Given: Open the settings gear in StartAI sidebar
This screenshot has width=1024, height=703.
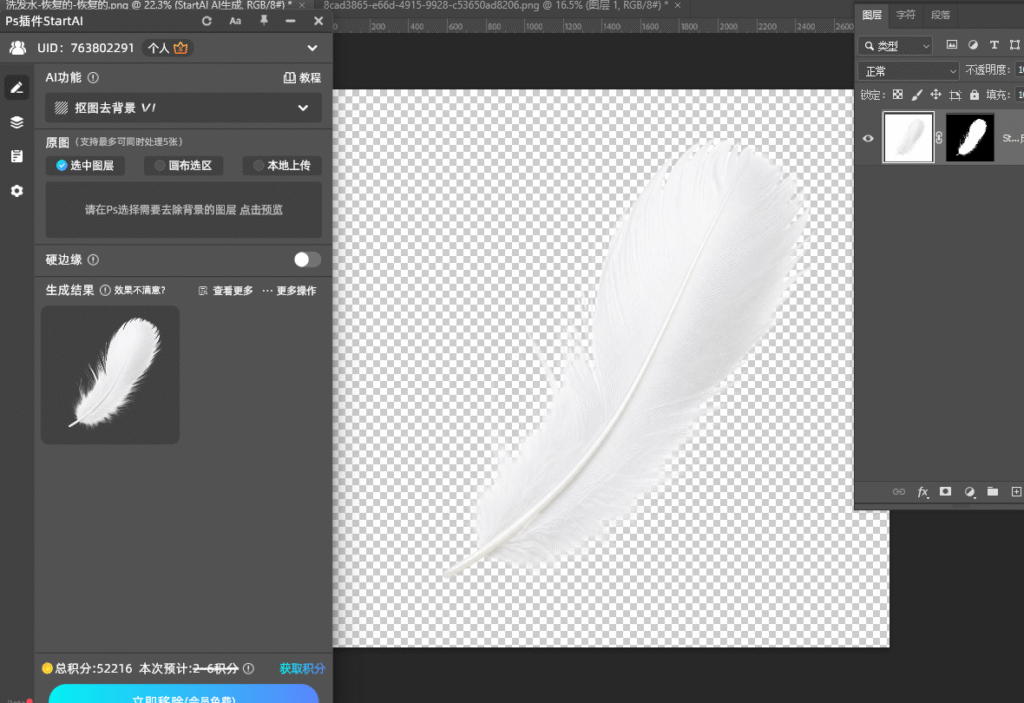Looking at the screenshot, I should point(17,191).
